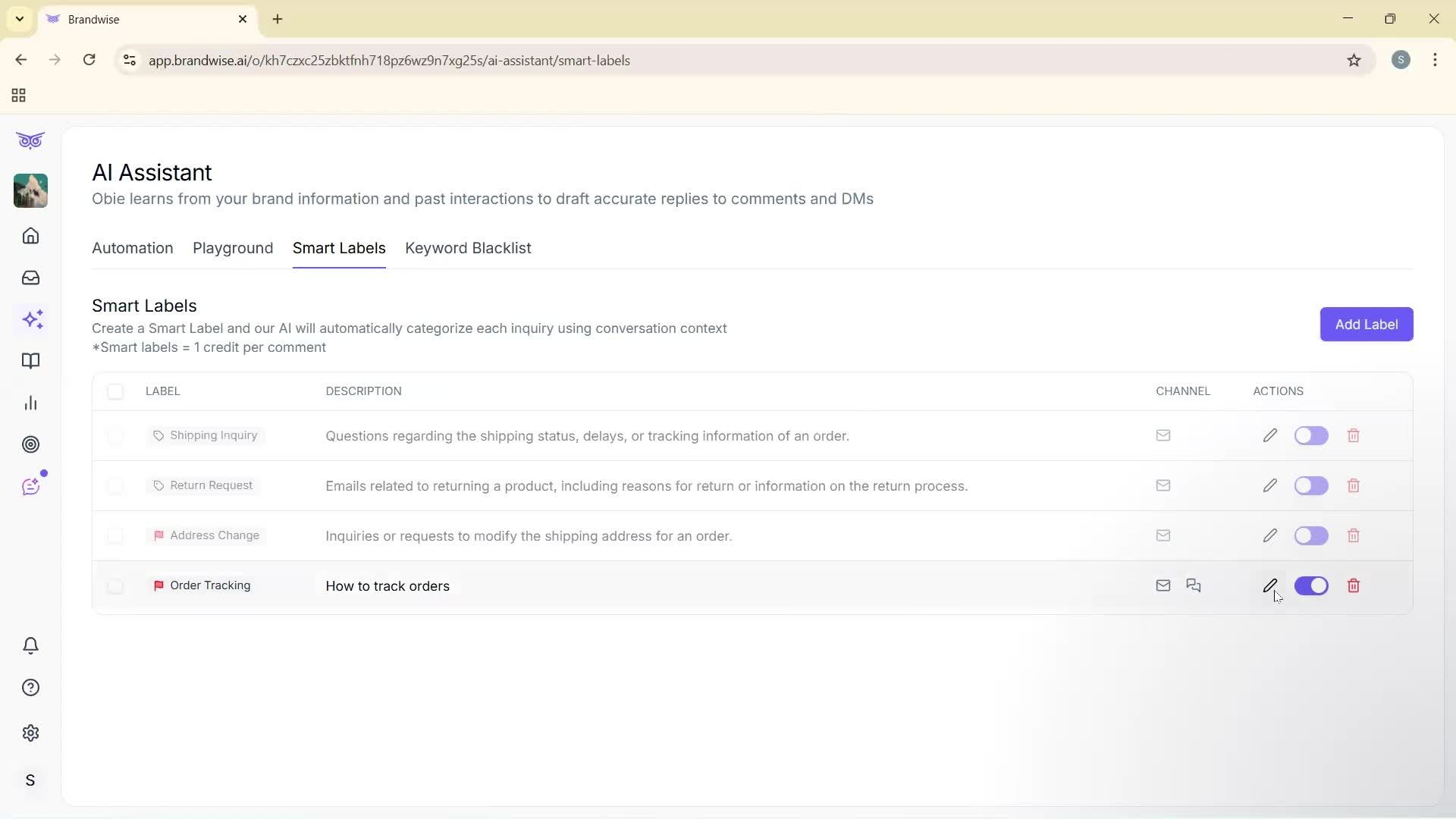Disable the toggle for Order Tracking
This screenshot has width=1456, height=819.
coord(1312,585)
